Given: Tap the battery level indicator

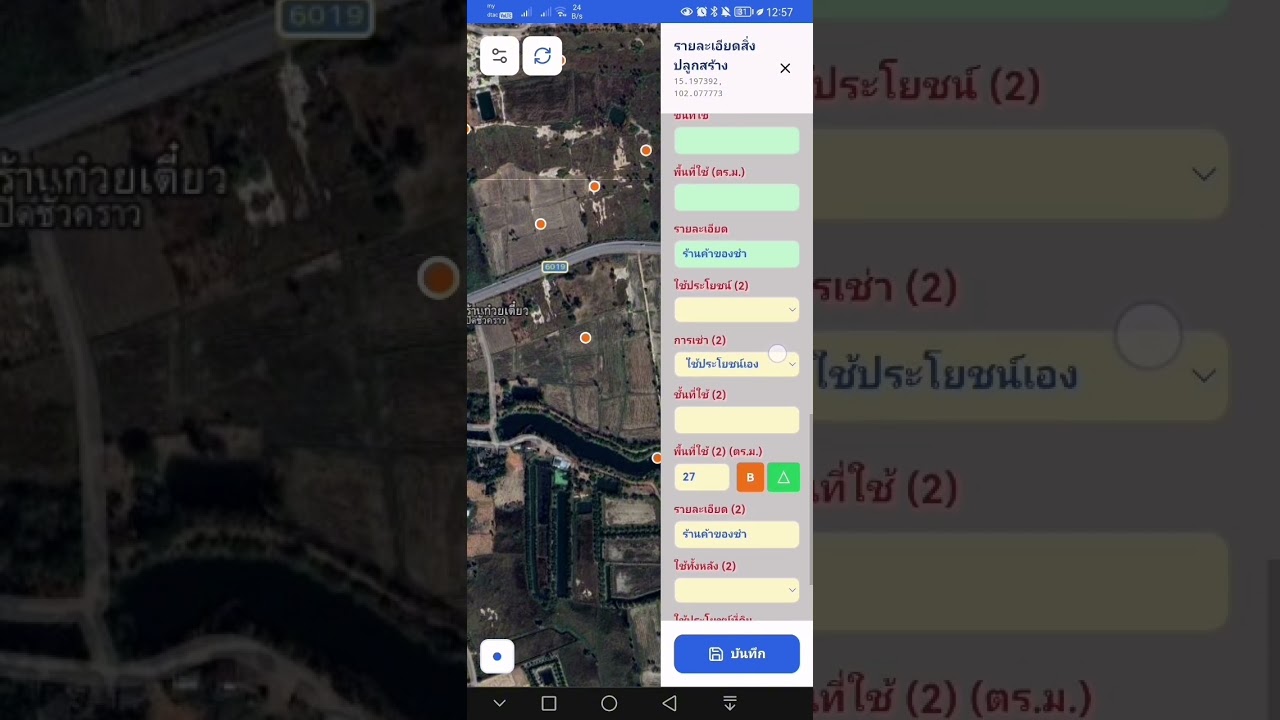Looking at the screenshot, I should [x=744, y=12].
